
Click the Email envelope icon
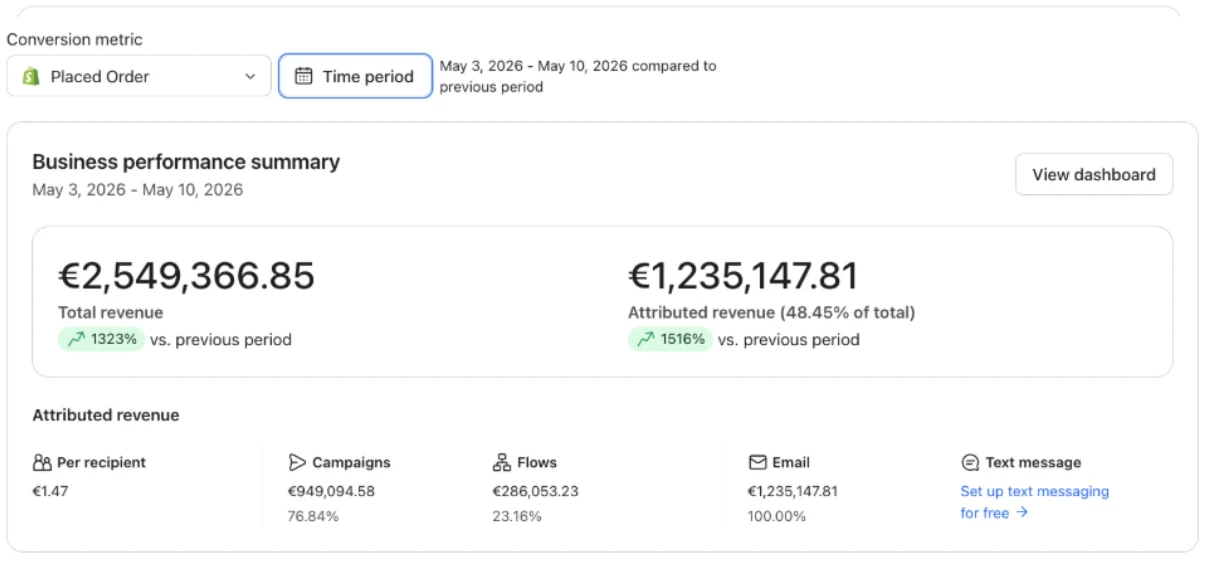pos(757,463)
